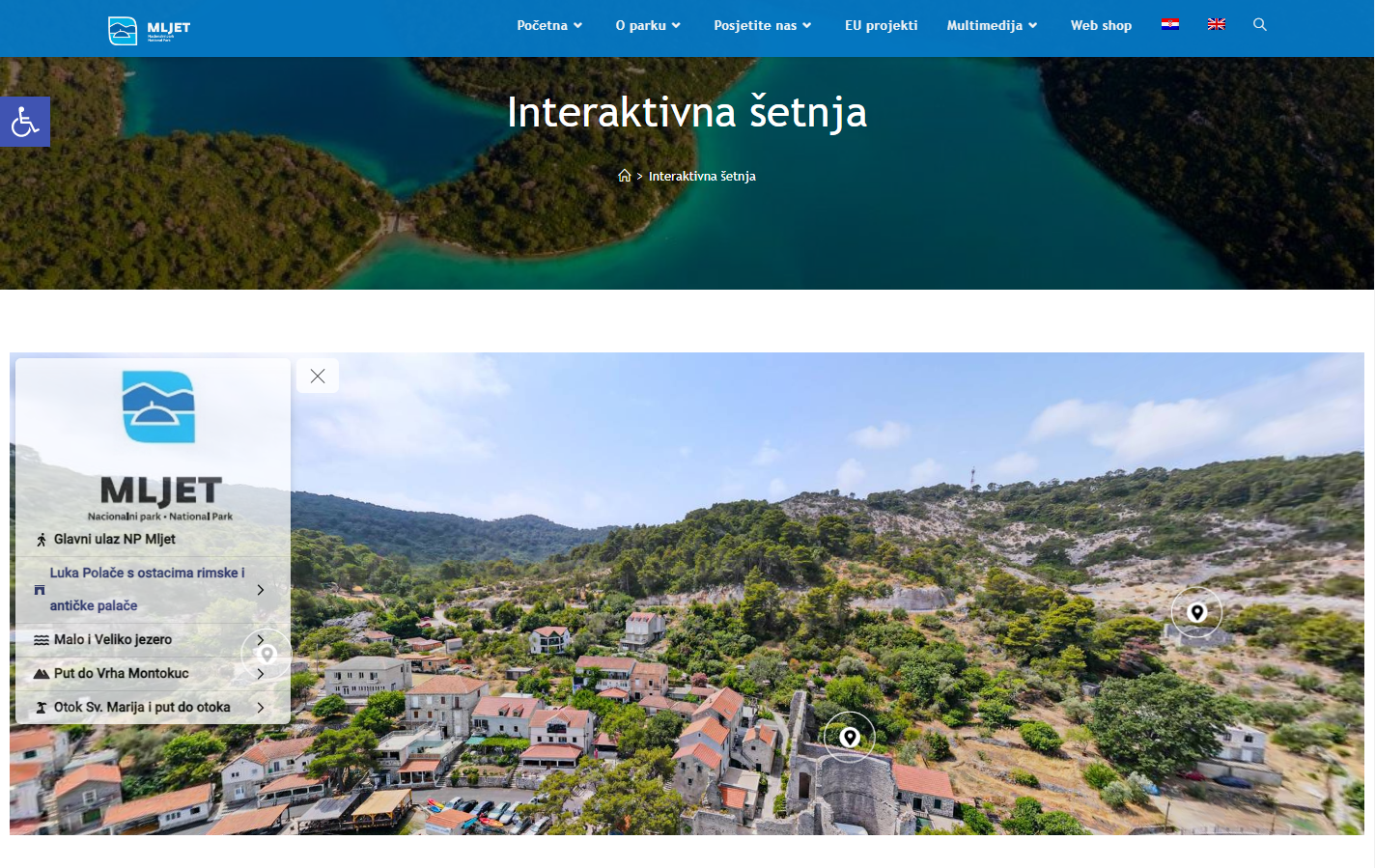
Task: Switch language via Croatian flag icon
Action: (1170, 25)
